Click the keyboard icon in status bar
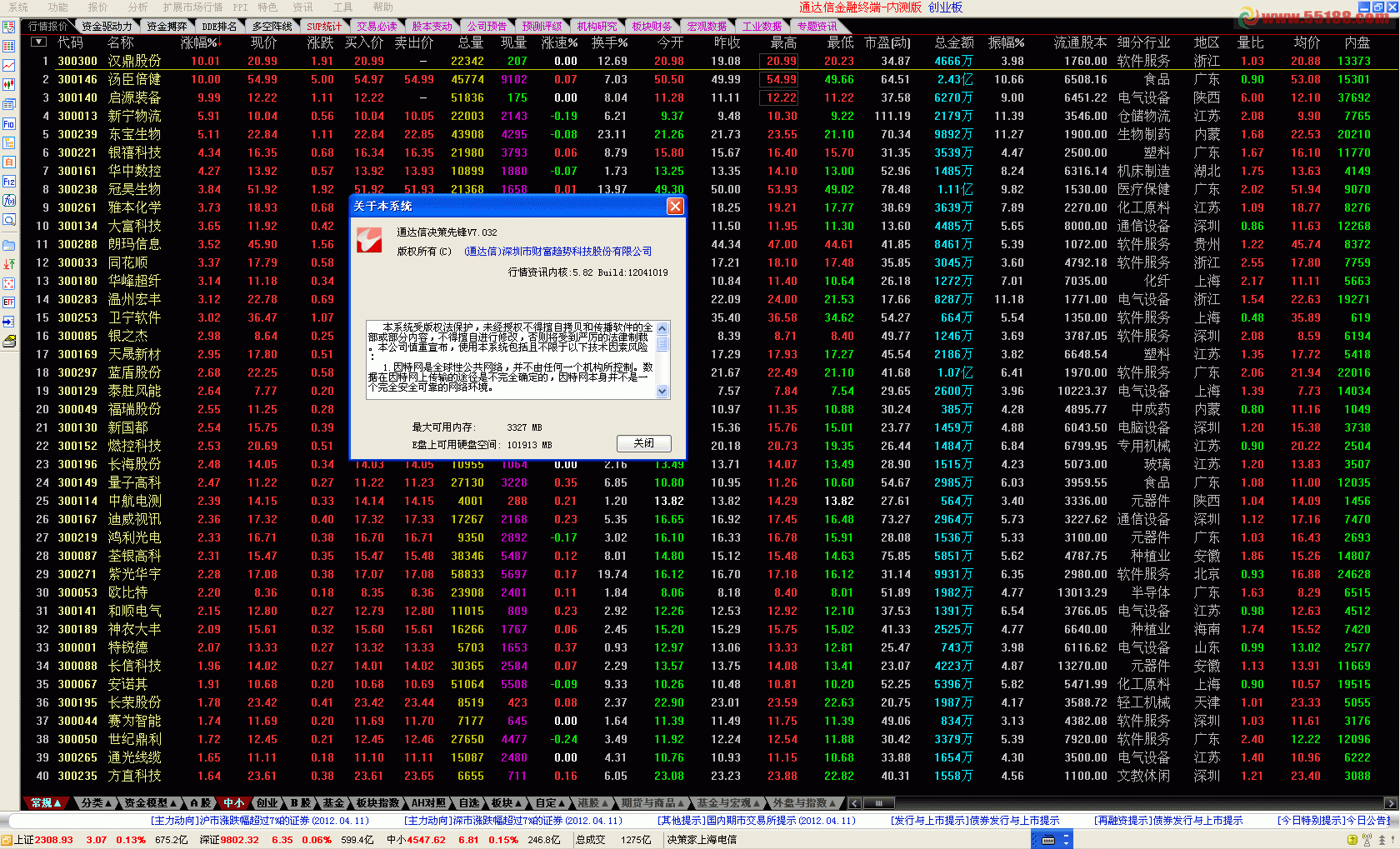 (x=1049, y=840)
